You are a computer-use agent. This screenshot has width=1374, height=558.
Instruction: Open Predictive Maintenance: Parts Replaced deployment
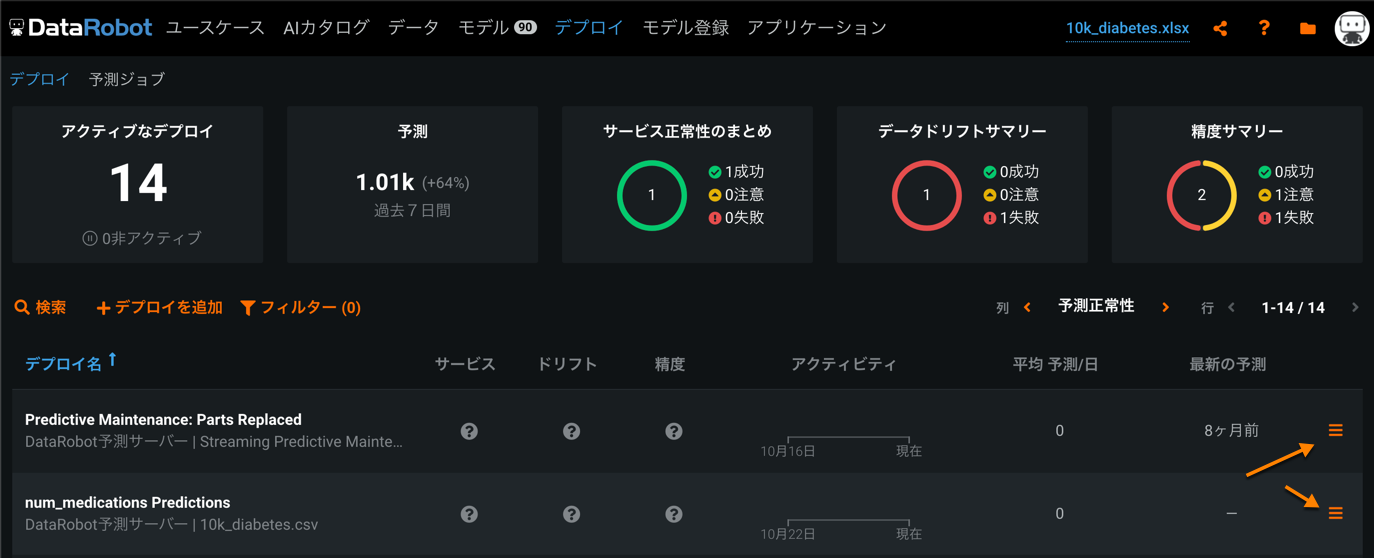click(163, 420)
